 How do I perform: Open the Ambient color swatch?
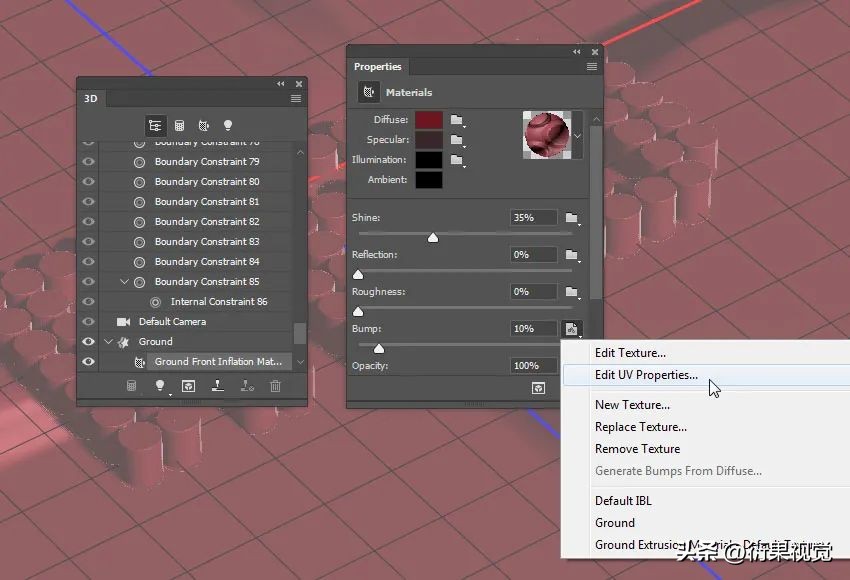point(429,180)
